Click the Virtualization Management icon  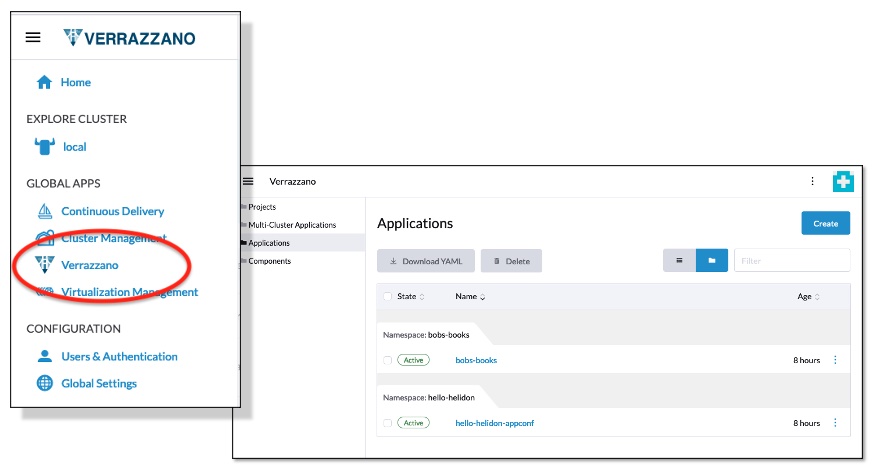click(45, 292)
